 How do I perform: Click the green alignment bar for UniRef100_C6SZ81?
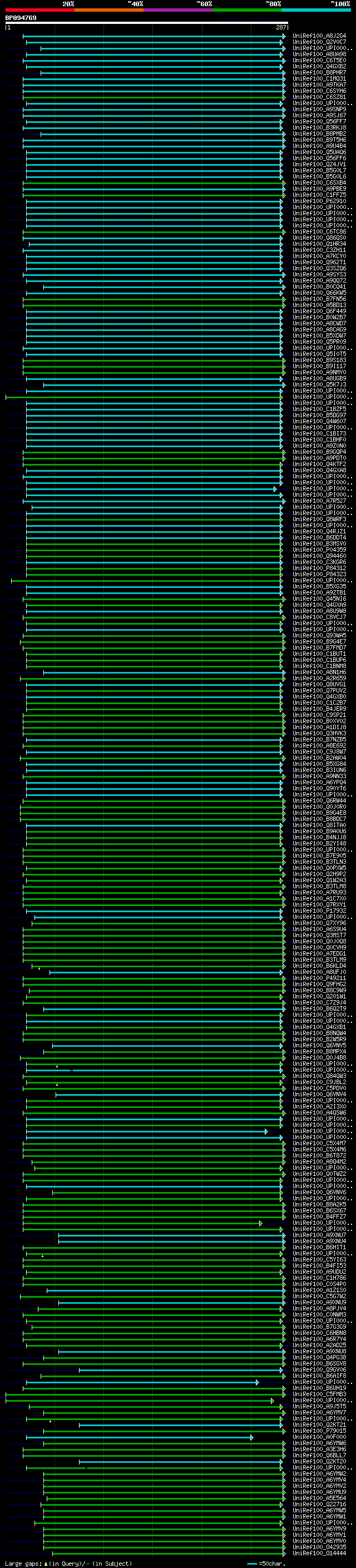(154, 97)
